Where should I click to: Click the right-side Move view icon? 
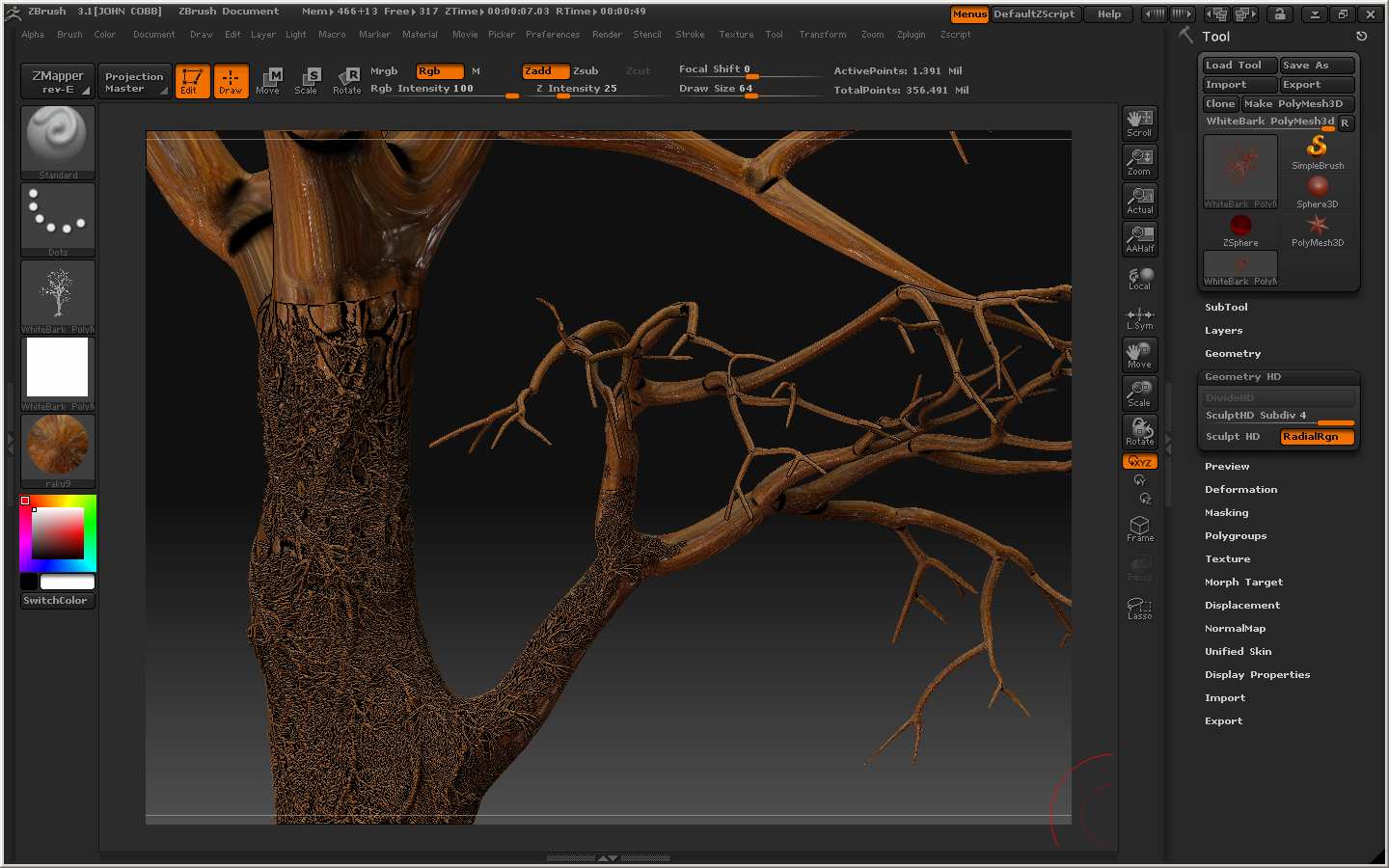click(1140, 355)
